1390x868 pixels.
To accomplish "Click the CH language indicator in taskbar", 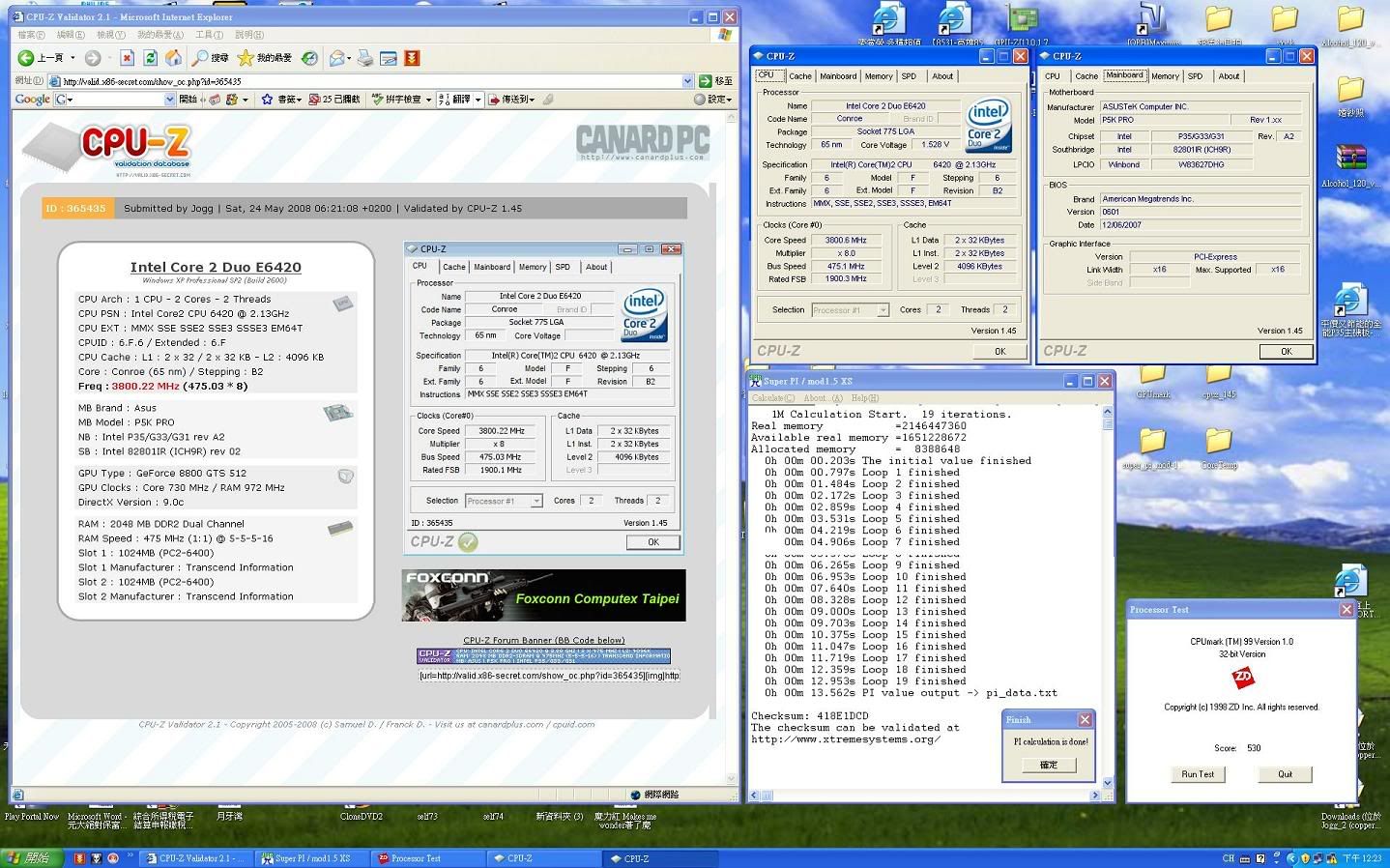I will click(x=1229, y=858).
